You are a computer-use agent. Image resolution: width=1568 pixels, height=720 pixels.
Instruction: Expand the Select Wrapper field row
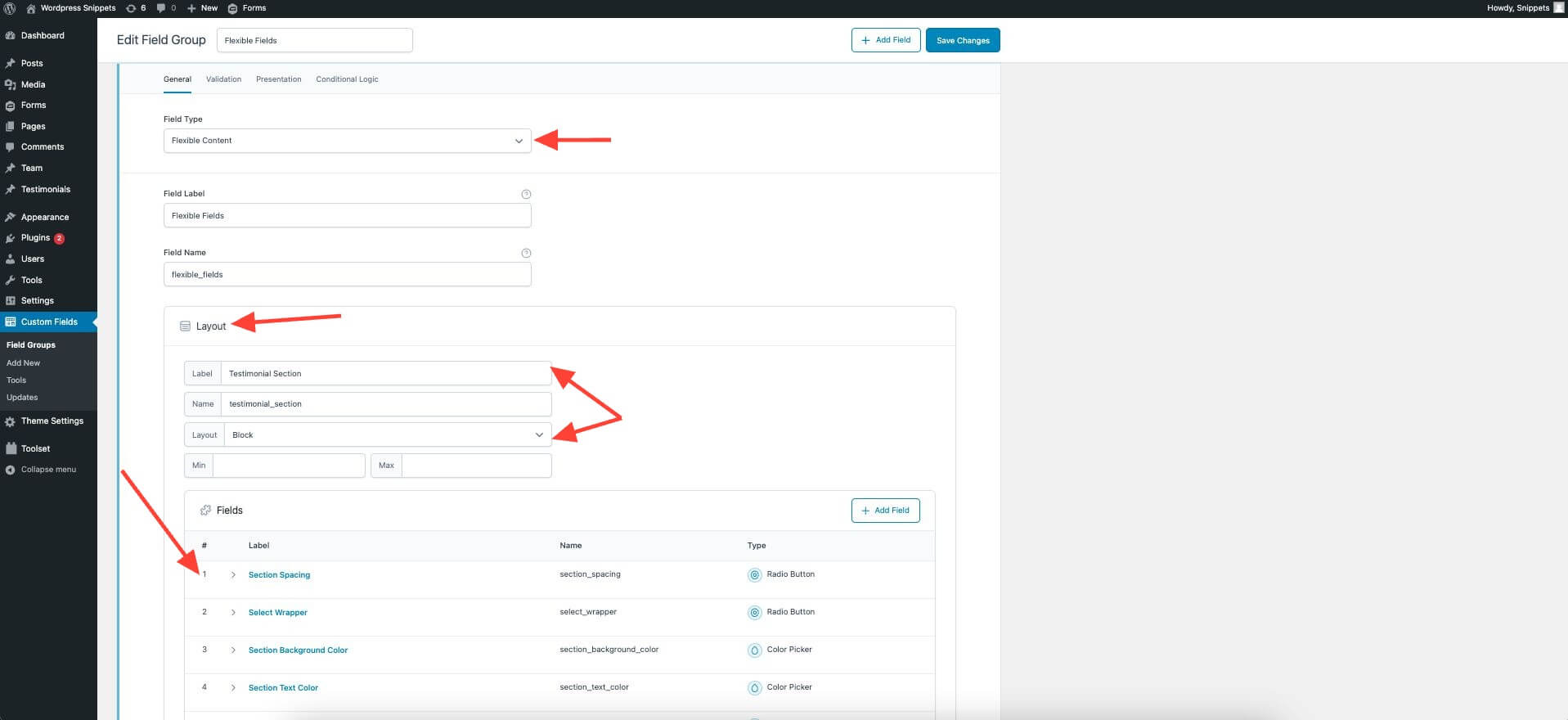[233, 613]
